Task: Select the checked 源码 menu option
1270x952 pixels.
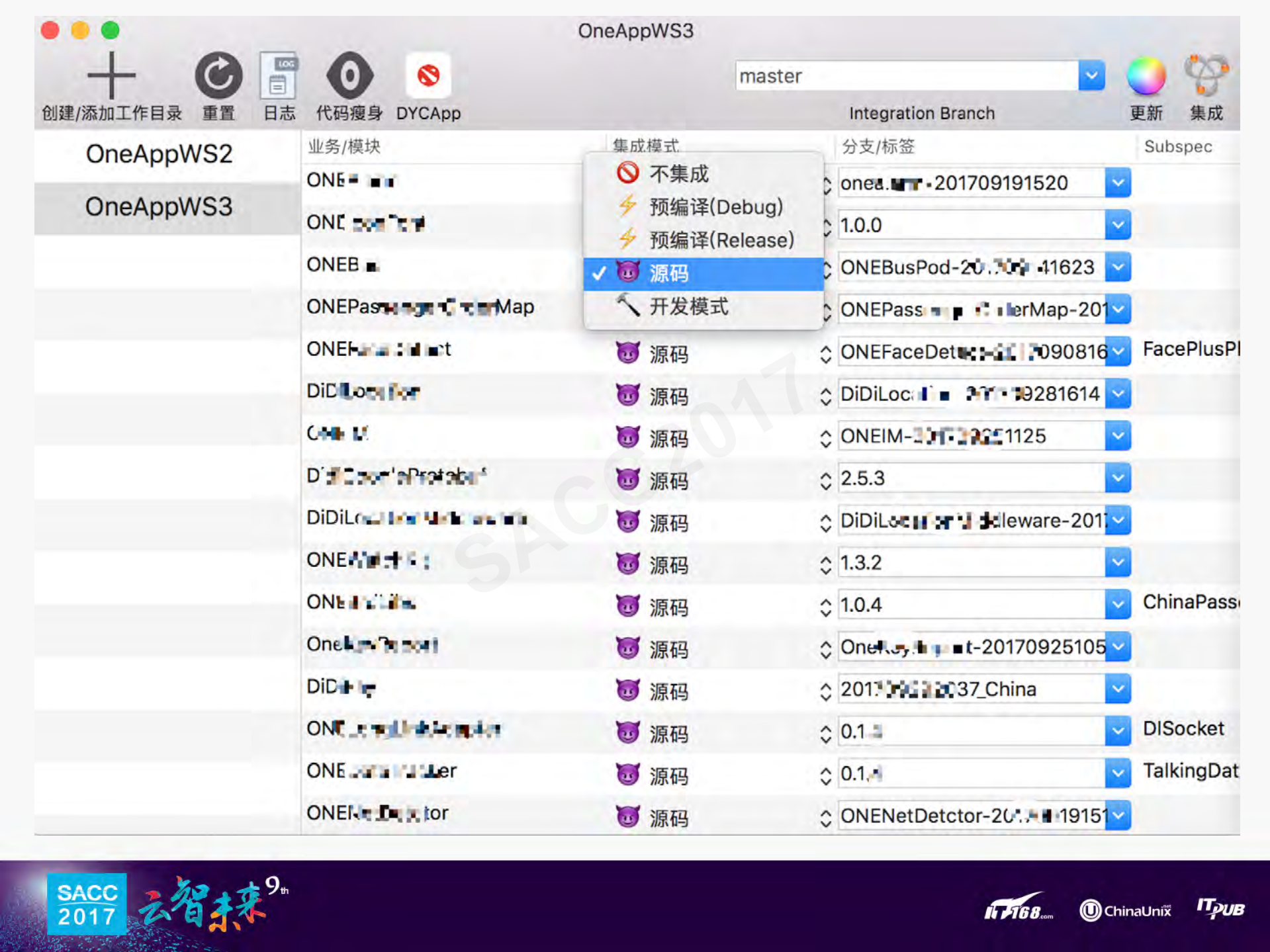Action: pyautogui.click(x=668, y=273)
